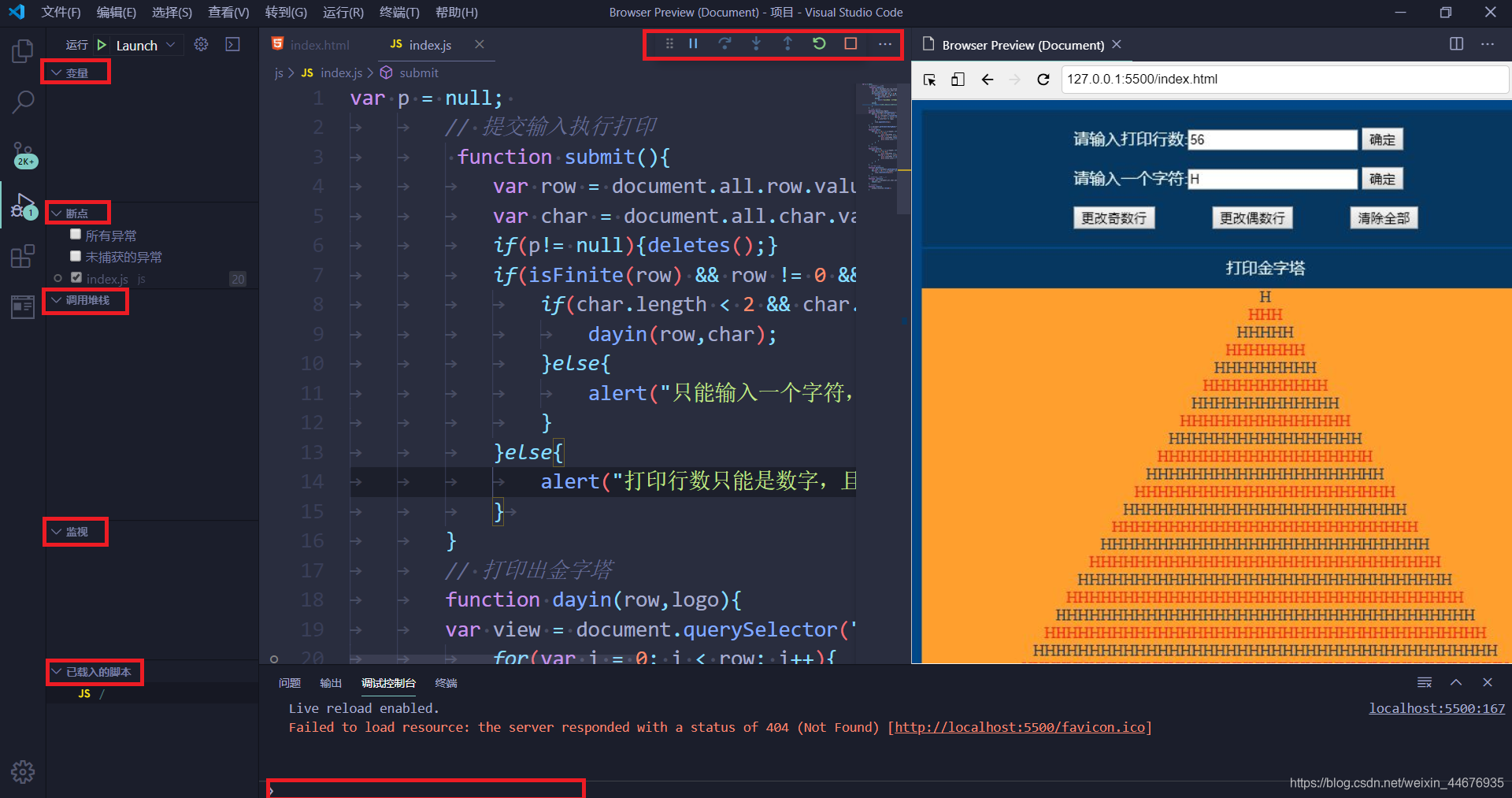Switch to the 终端 panel tab
1512x798 pixels.
[x=446, y=683]
